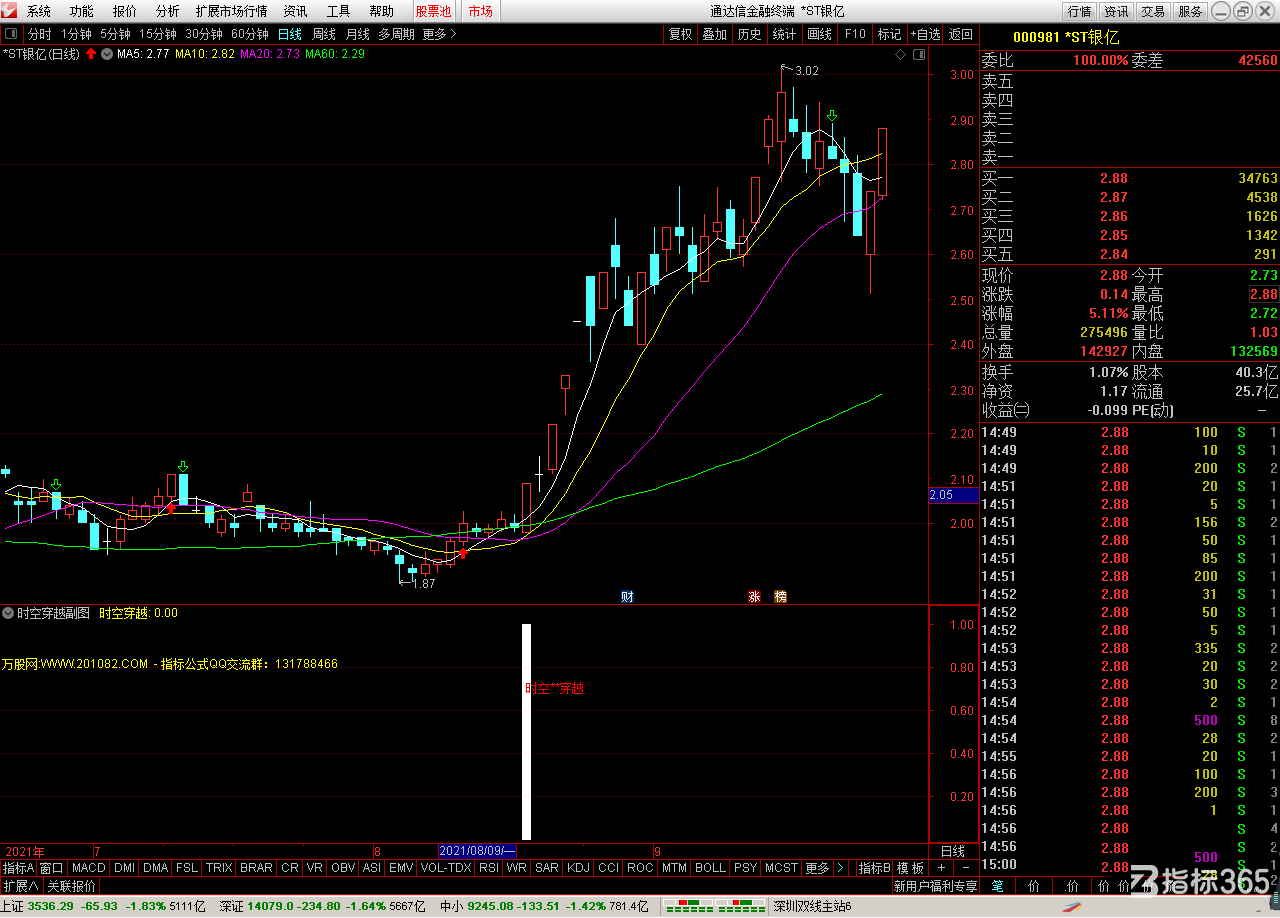Click 叠加 overlay toolbar item
The image size is (1280, 918).
tap(714, 34)
